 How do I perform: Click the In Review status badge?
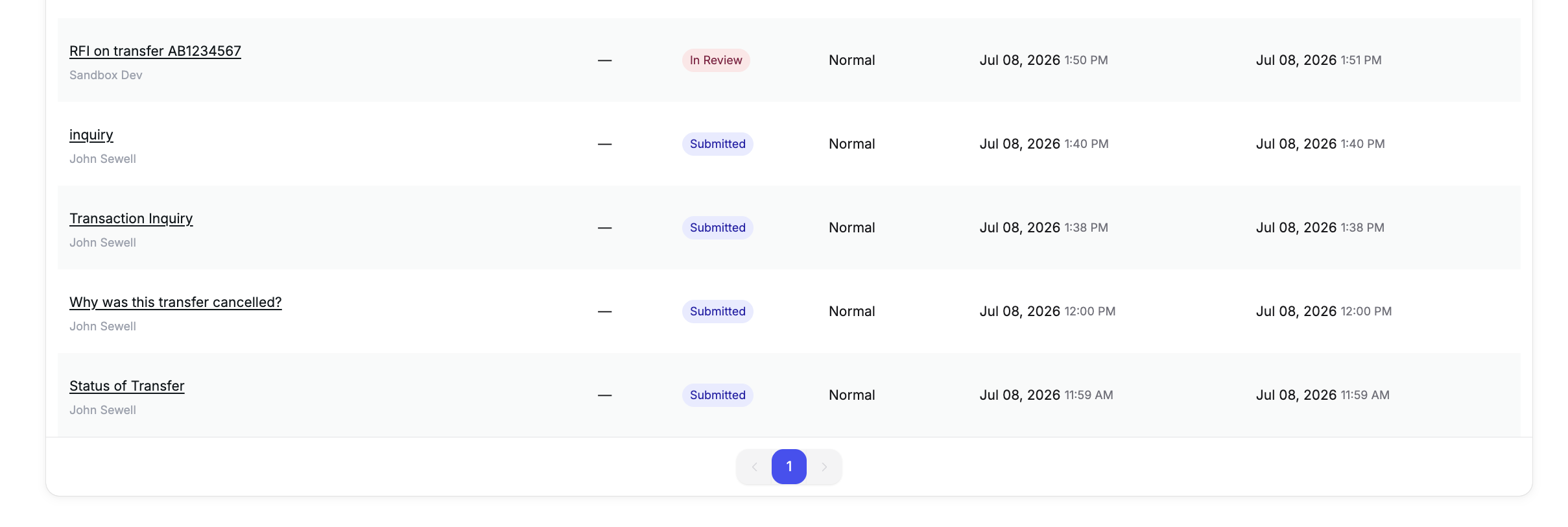click(716, 60)
